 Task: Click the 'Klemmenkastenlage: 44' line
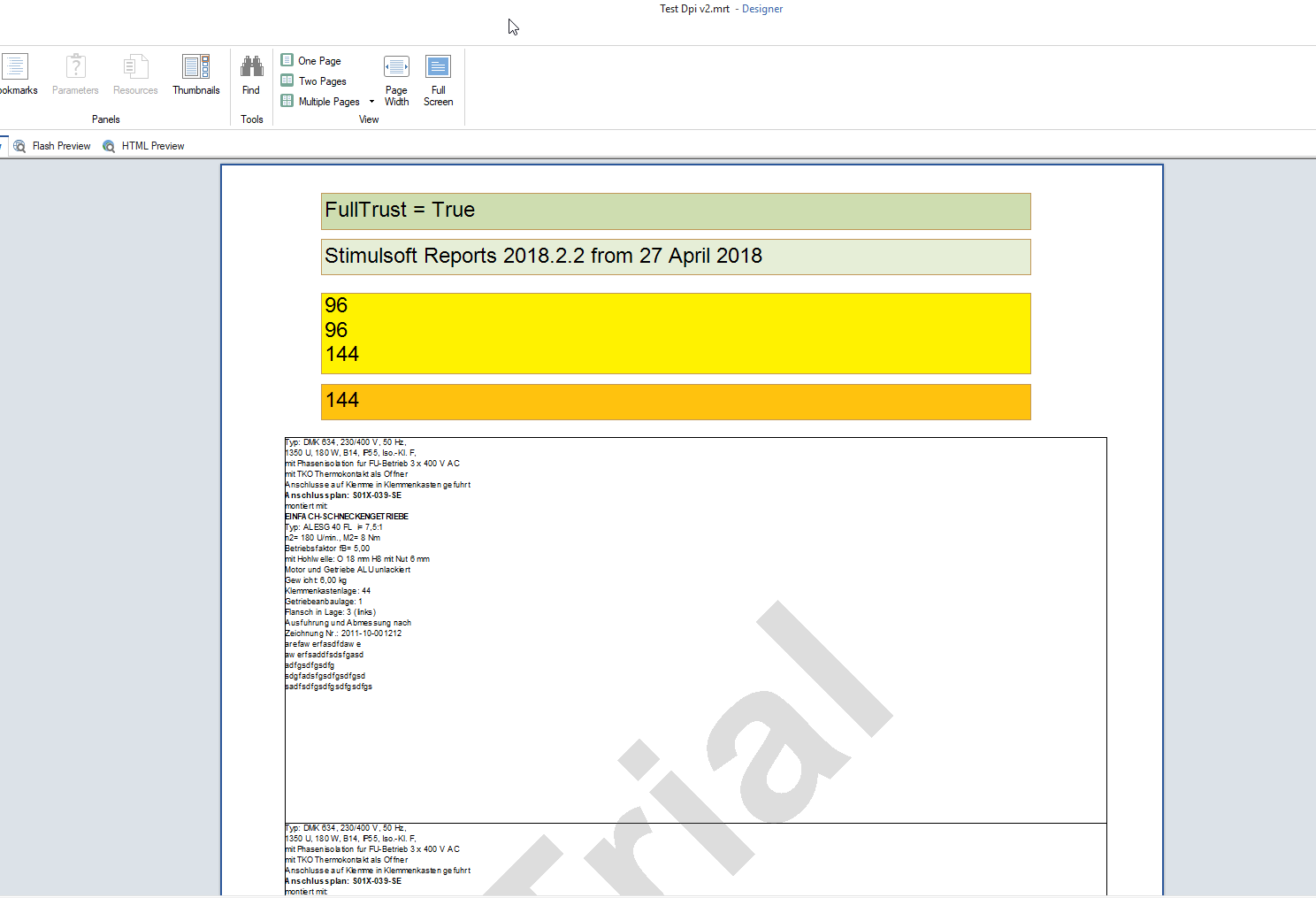click(328, 591)
